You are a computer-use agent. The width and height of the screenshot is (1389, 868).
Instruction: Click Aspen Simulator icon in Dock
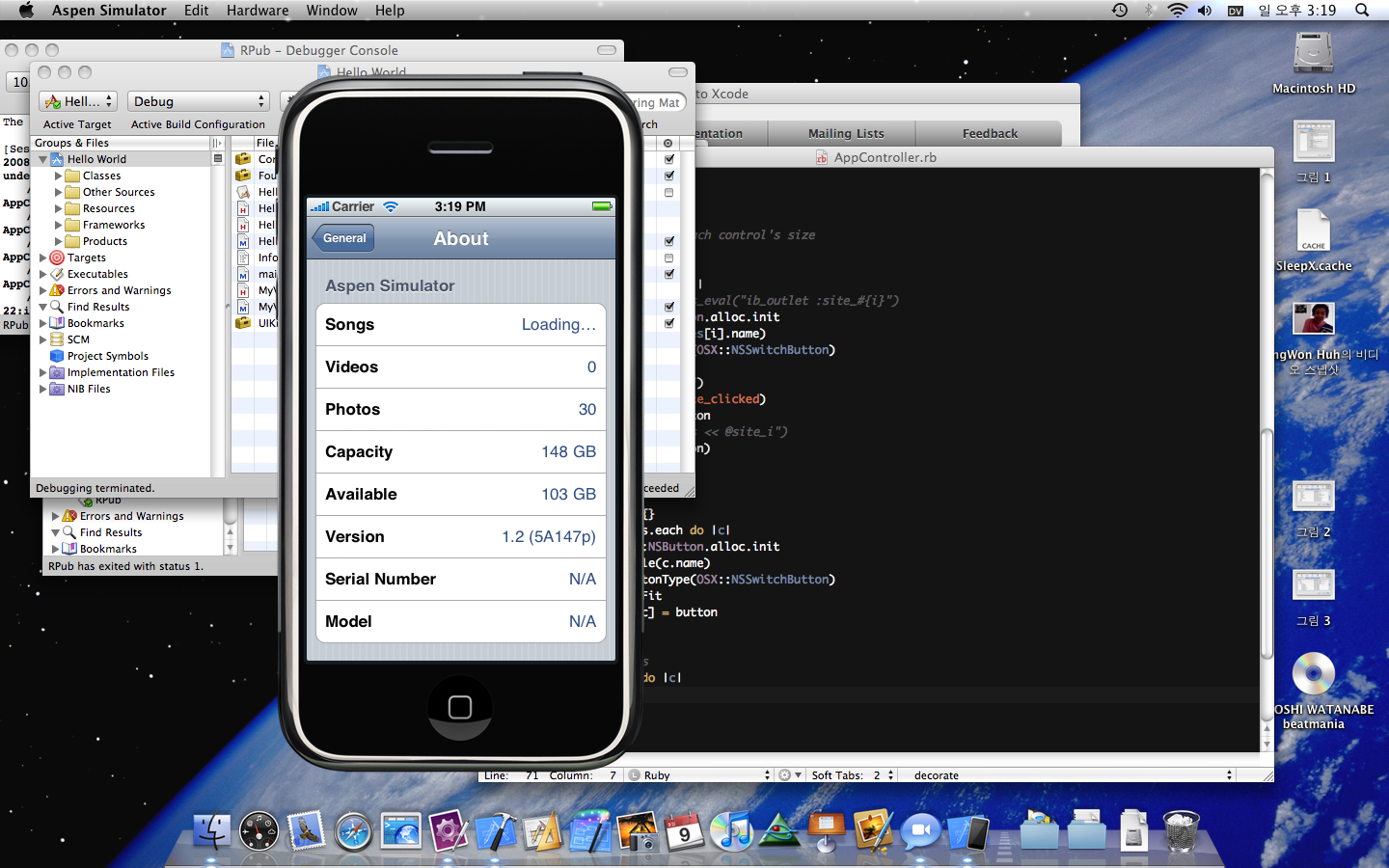click(968, 831)
